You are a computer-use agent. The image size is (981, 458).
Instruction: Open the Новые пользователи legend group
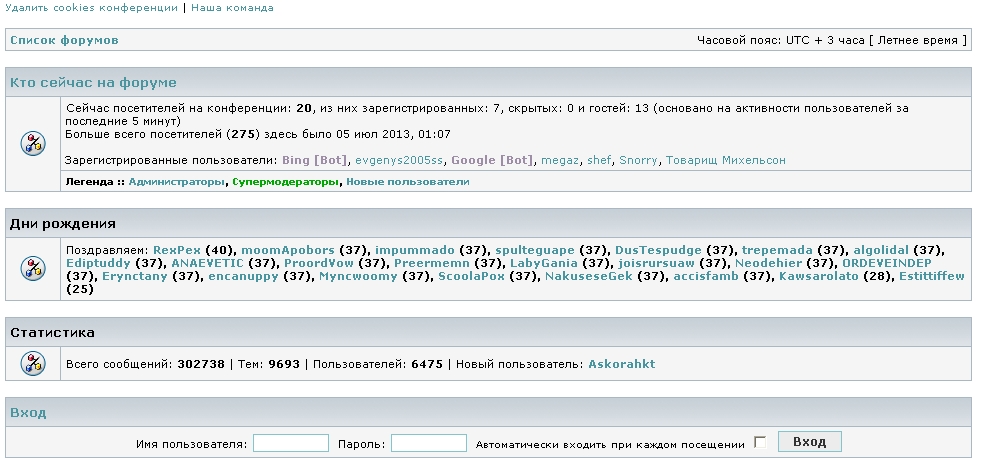407,182
